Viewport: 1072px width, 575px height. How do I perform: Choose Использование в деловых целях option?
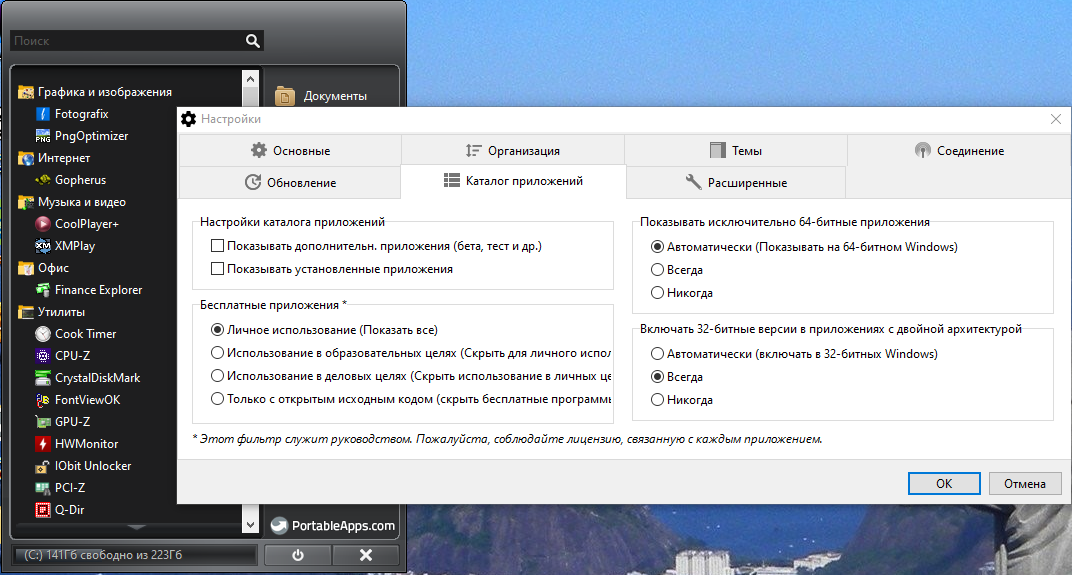coord(217,375)
